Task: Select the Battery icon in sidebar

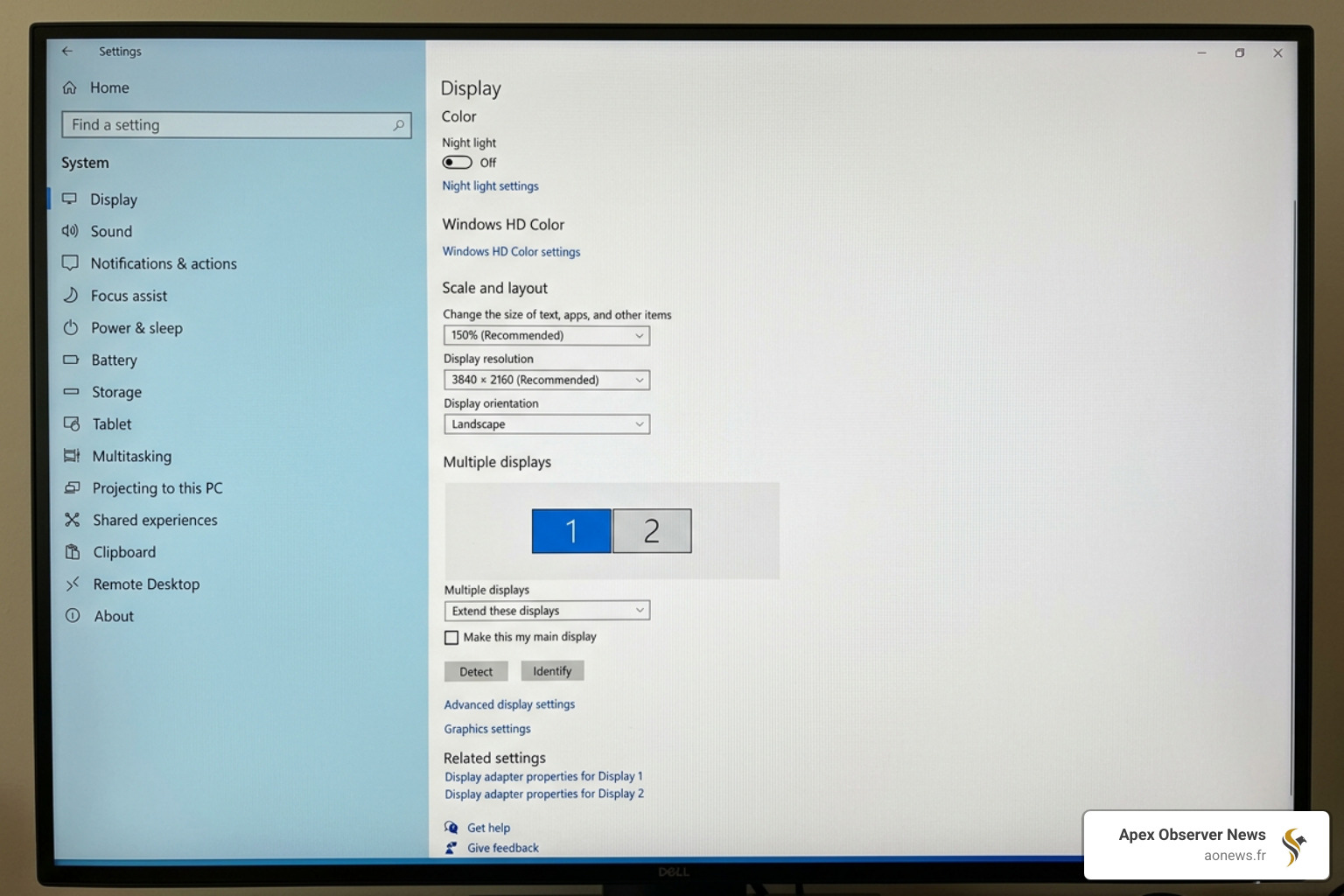Action: point(72,360)
